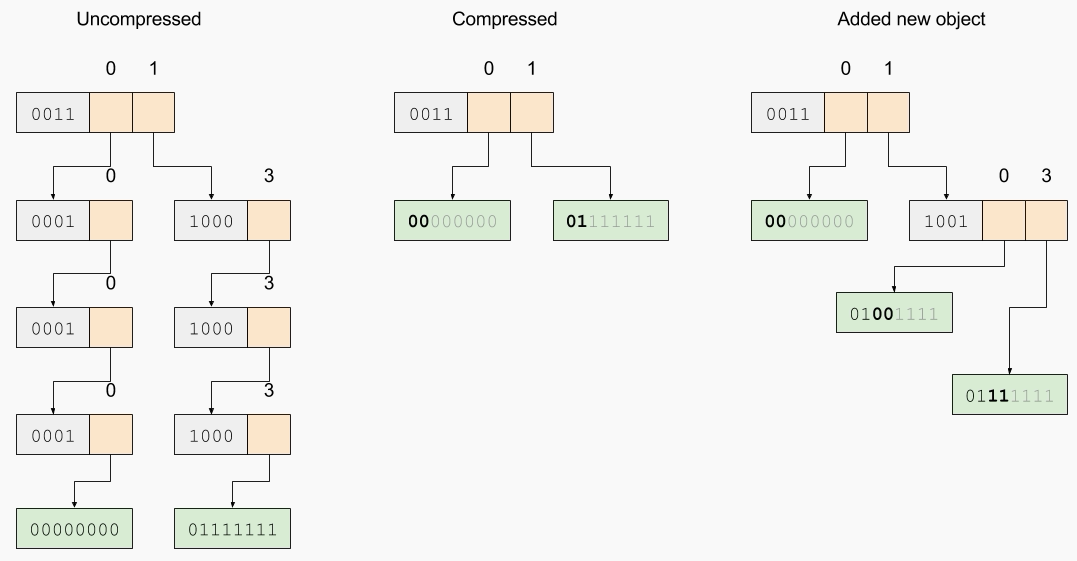
Task: Click the 01111111 leaf in Compressed diagram
Action: coord(610,221)
